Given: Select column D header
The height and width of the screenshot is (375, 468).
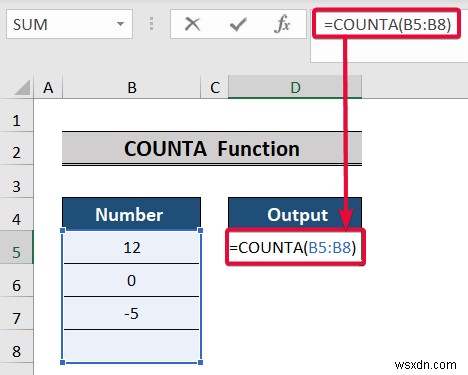Looking at the screenshot, I should 295,88.
